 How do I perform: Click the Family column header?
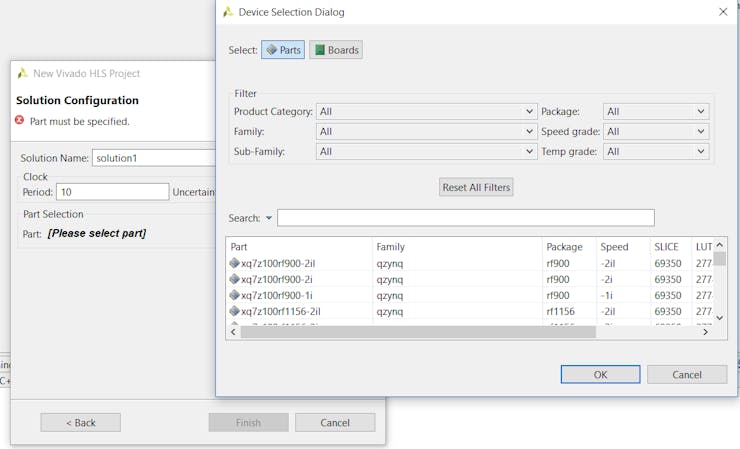click(457, 246)
